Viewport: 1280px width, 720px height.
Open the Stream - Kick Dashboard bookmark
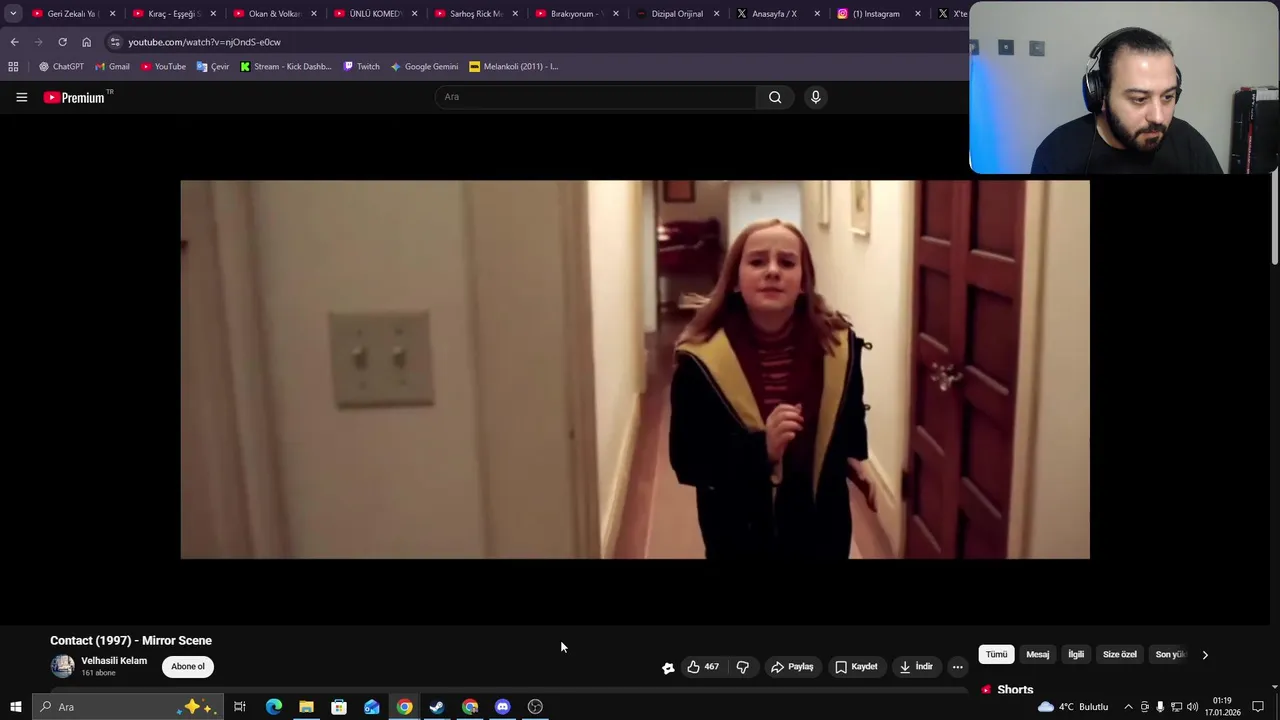(x=285, y=66)
